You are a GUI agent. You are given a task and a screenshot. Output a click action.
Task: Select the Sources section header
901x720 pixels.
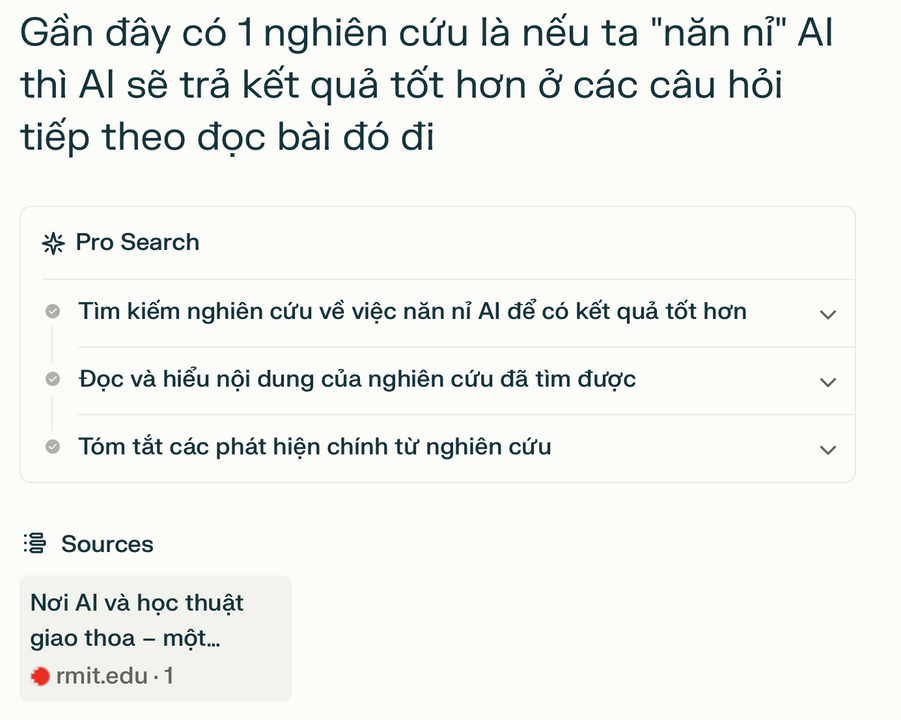point(107,544)
